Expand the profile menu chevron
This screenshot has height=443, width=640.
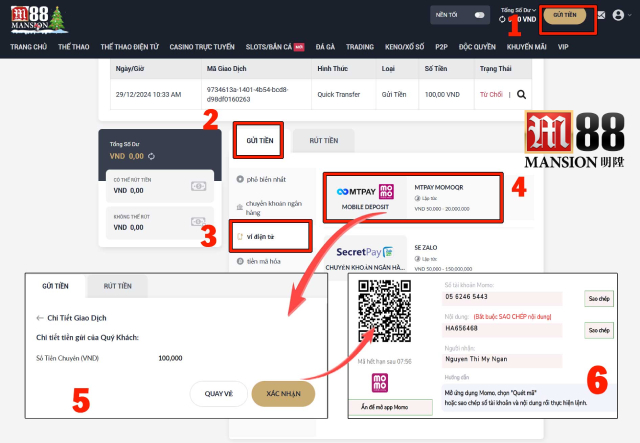[x=630, y=15]
